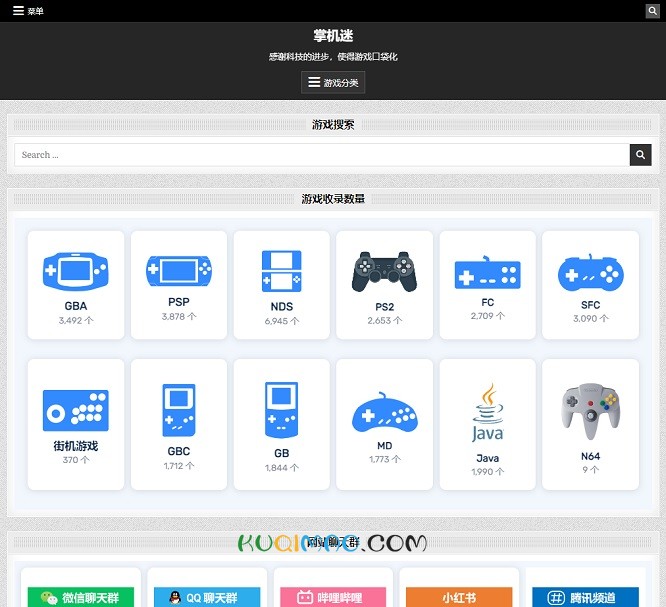Select the FC controller icon
Screen dimensions: 666x607
pos(488,272)
